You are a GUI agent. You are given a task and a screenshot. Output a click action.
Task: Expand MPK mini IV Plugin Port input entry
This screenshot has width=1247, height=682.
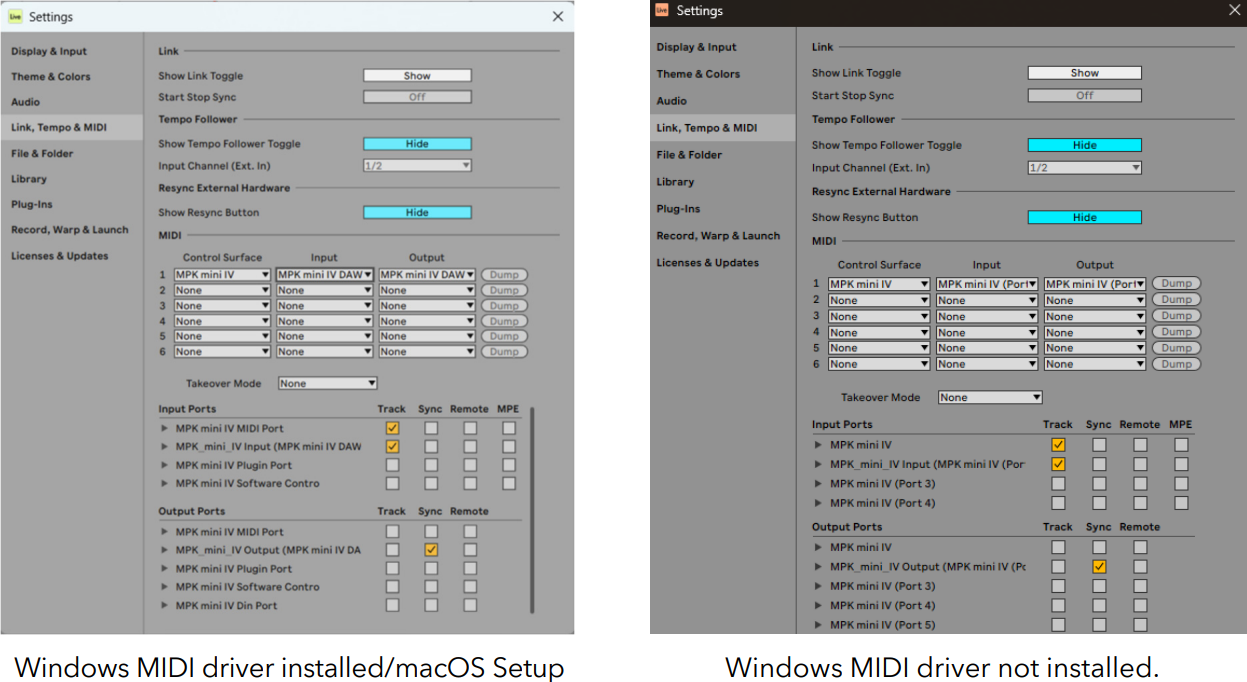165,465
